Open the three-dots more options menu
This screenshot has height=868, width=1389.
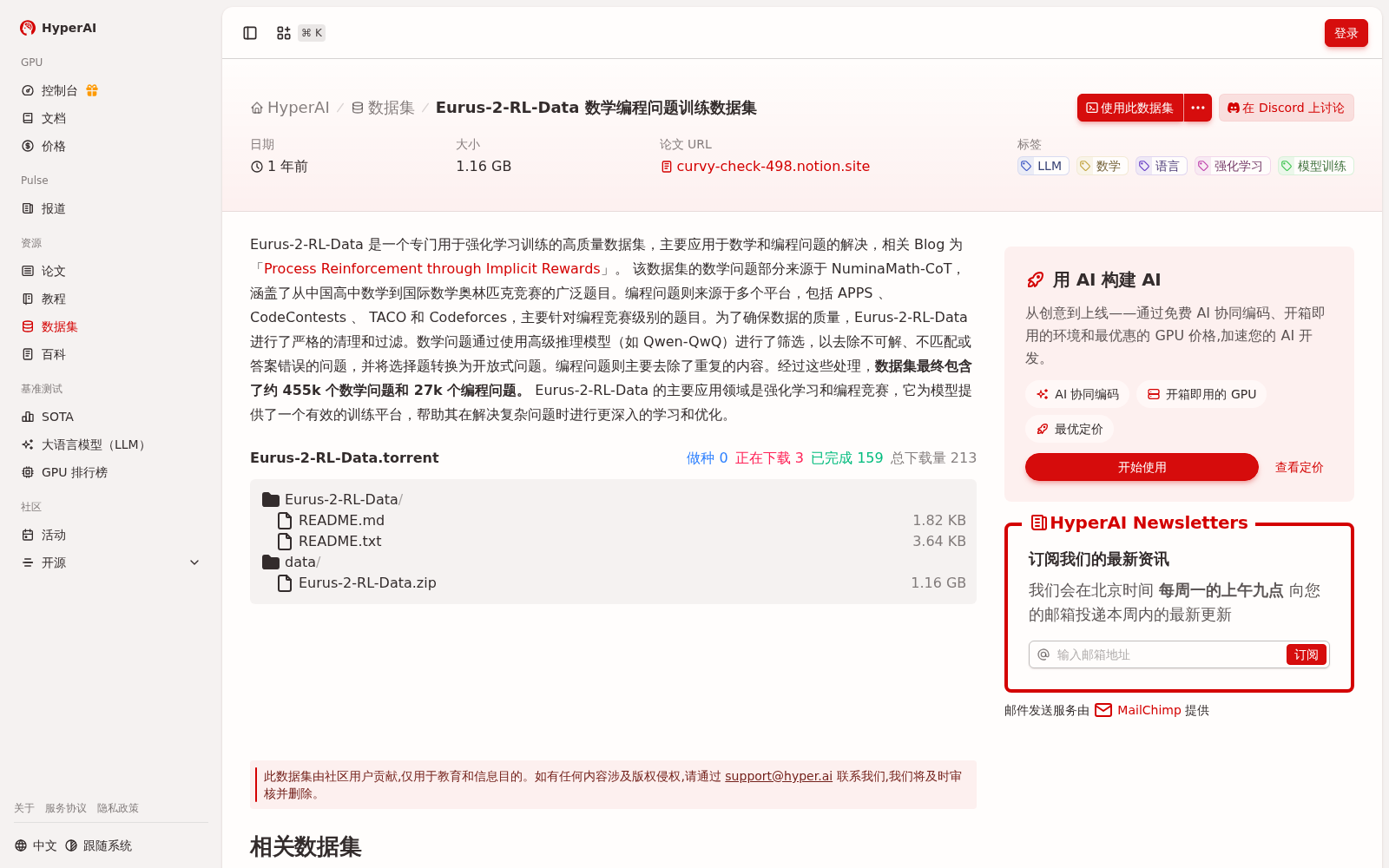tap(1198, 108)
